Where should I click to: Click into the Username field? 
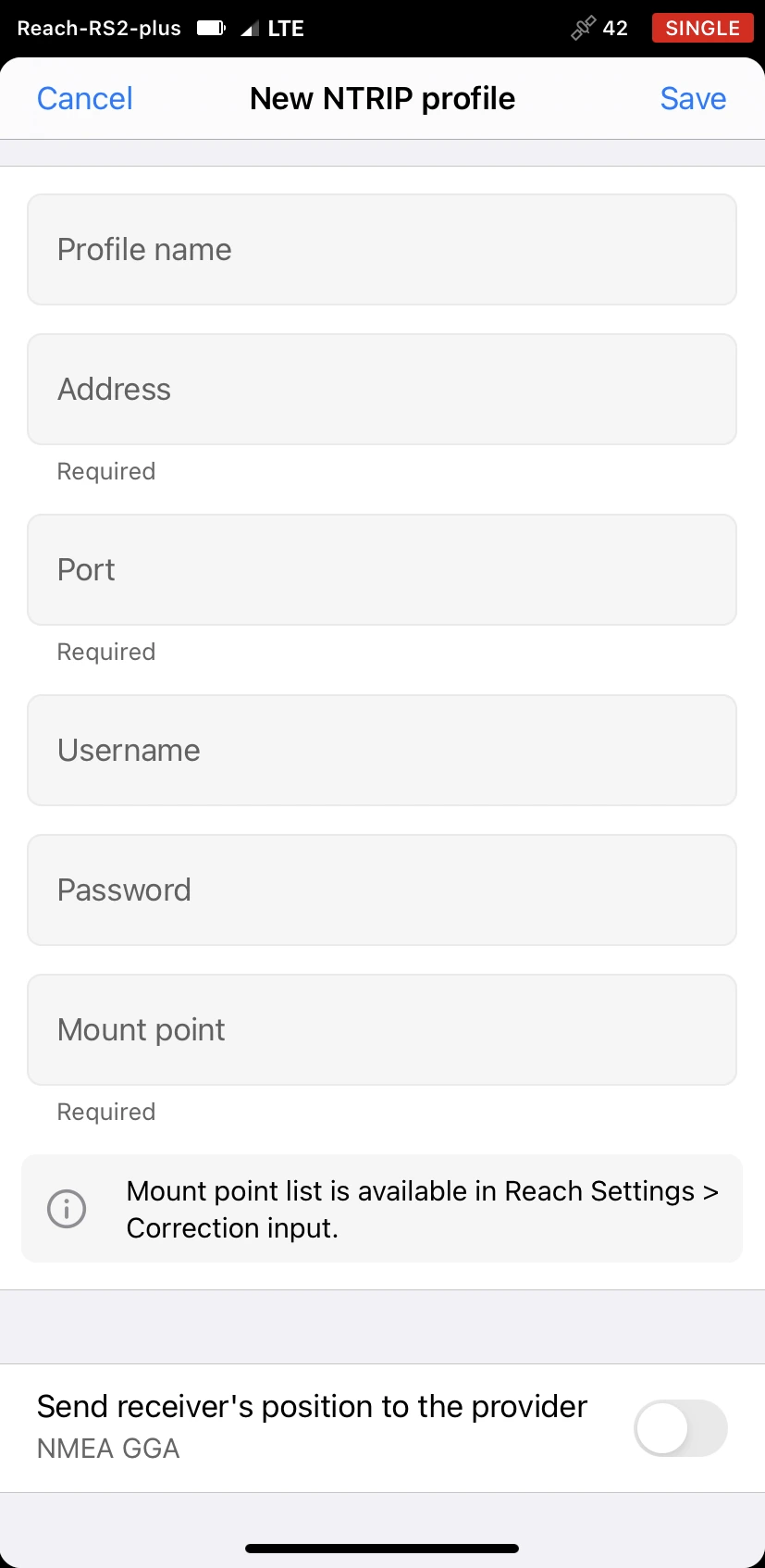tap(382, 751)
